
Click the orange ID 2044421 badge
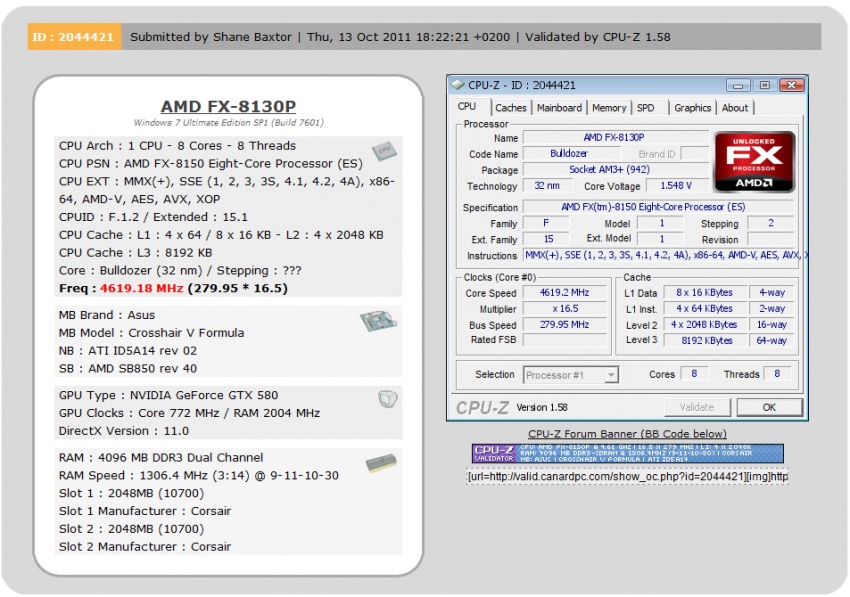point(74,37)
